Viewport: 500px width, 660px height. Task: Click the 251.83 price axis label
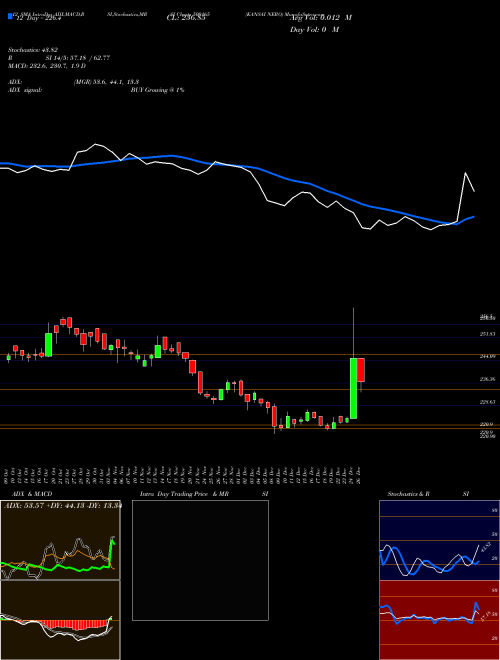[x=488, y=334]
